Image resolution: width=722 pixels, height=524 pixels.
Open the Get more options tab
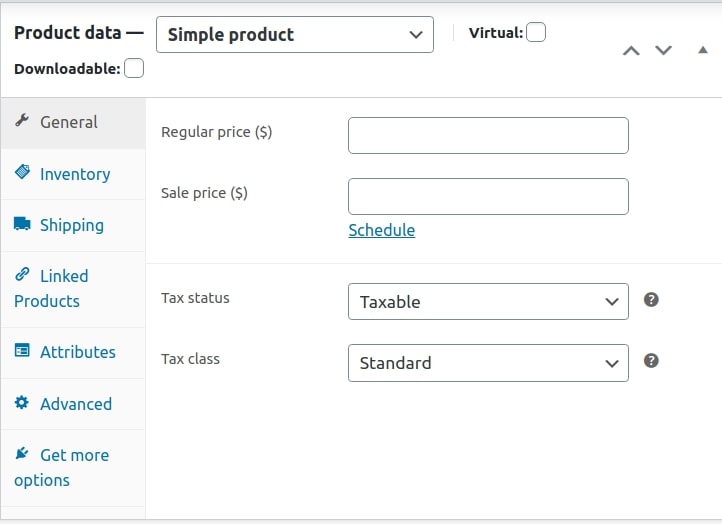pos(73,468)
